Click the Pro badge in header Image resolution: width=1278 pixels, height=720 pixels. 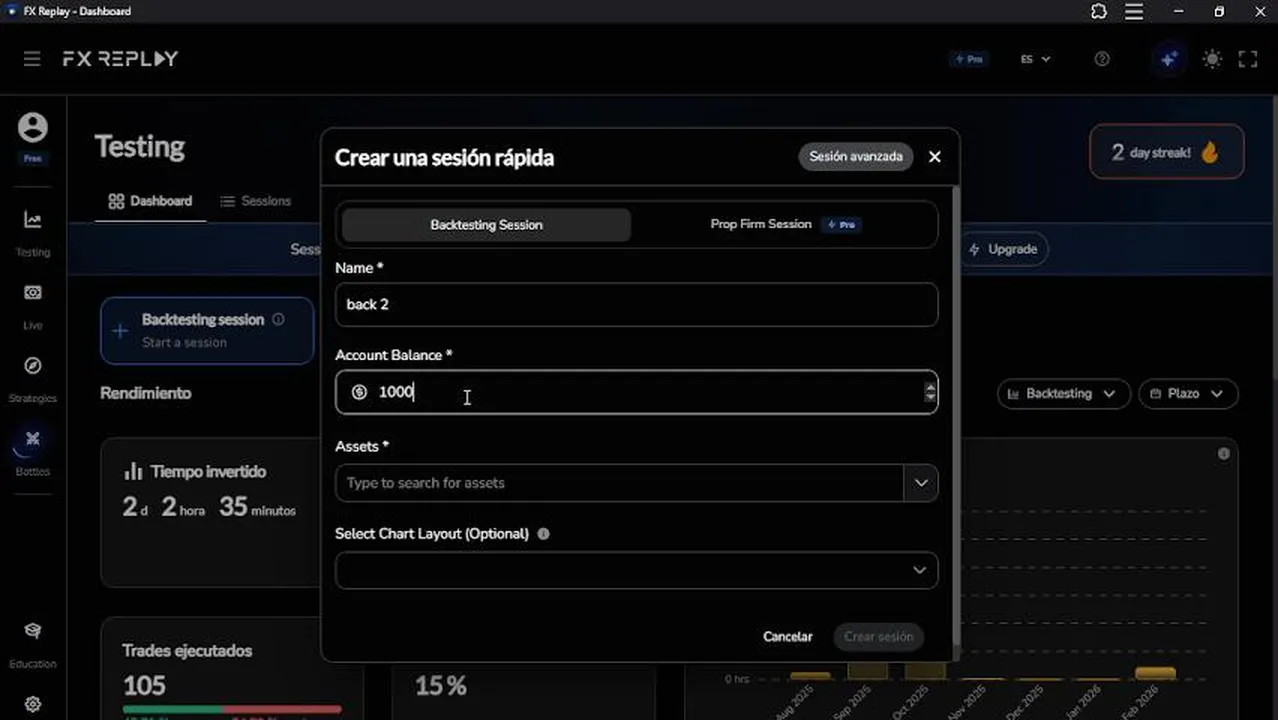coord(968,59)
